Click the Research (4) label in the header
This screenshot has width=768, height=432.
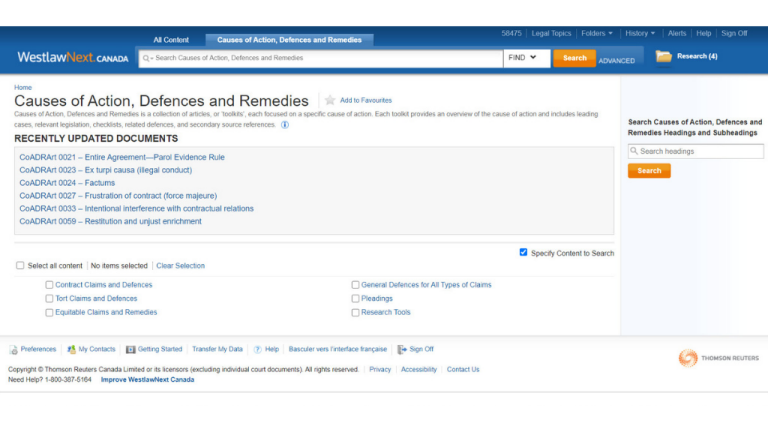click(x=697, y=56)
